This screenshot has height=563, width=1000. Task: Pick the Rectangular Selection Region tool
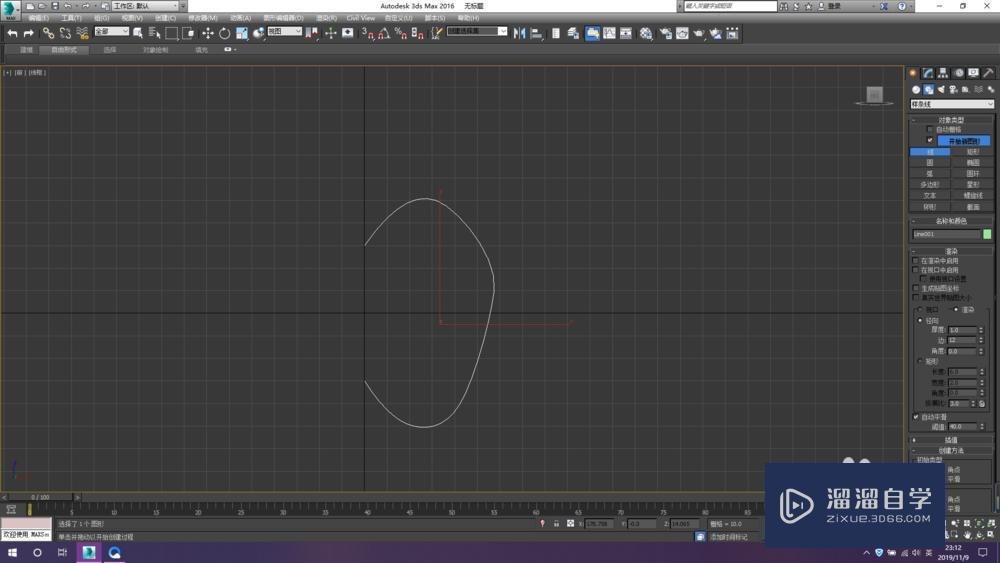coord(172,33)
